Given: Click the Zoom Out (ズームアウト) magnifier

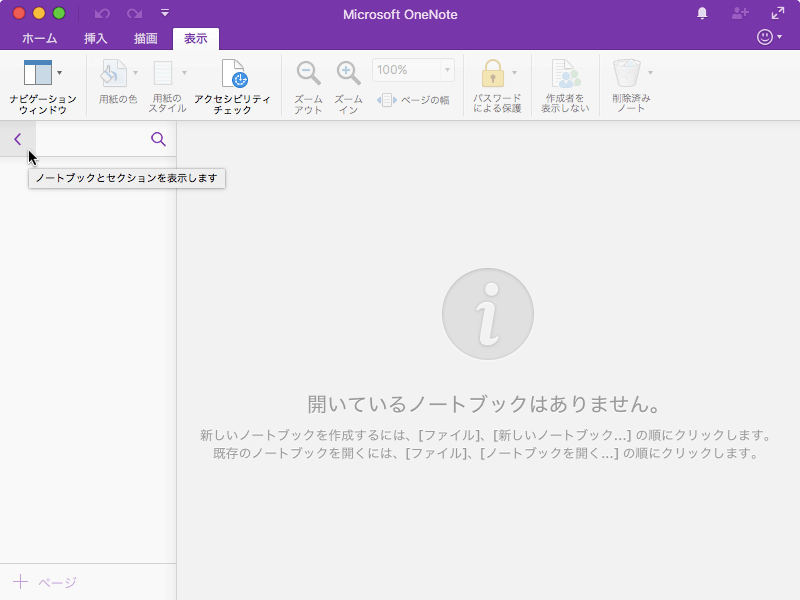Looking at the screenshot, I should point(308,73).
